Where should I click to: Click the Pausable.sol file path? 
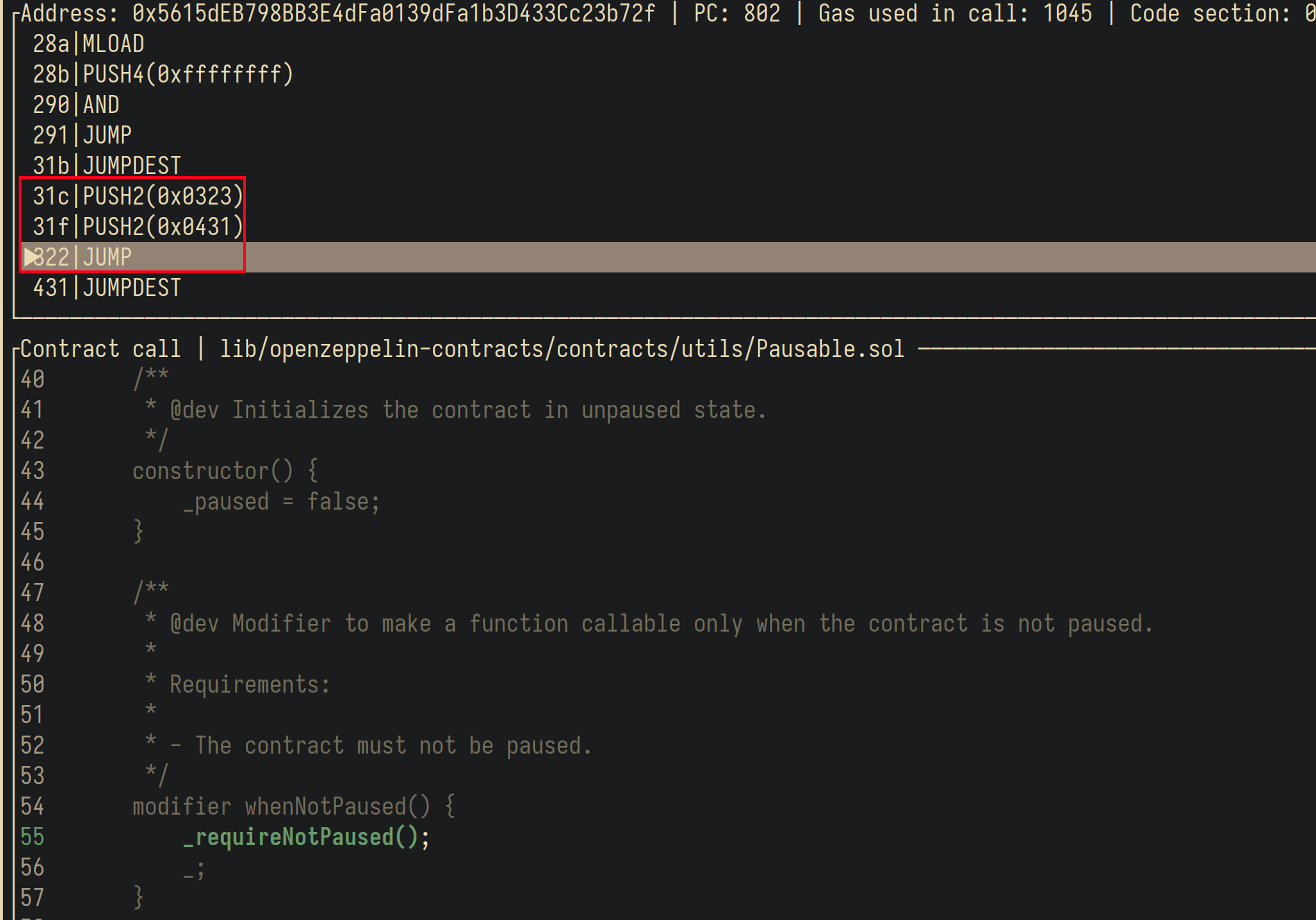(x=561, y=349)
